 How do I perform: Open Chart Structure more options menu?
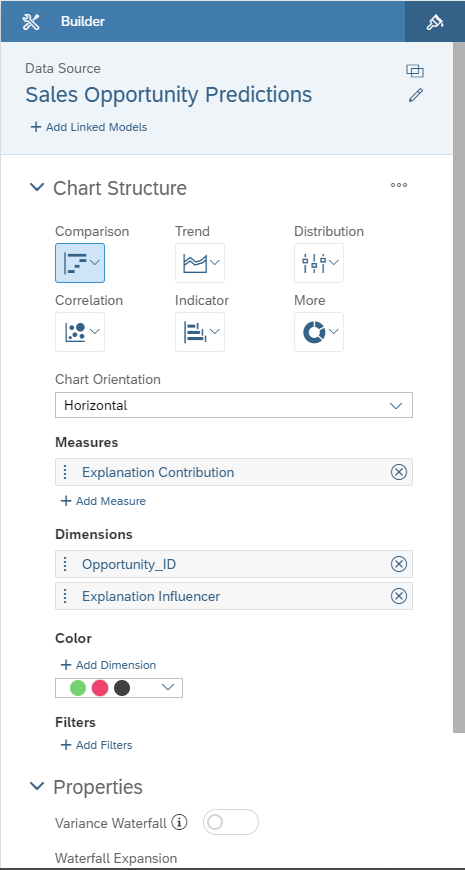click(399, 186)
